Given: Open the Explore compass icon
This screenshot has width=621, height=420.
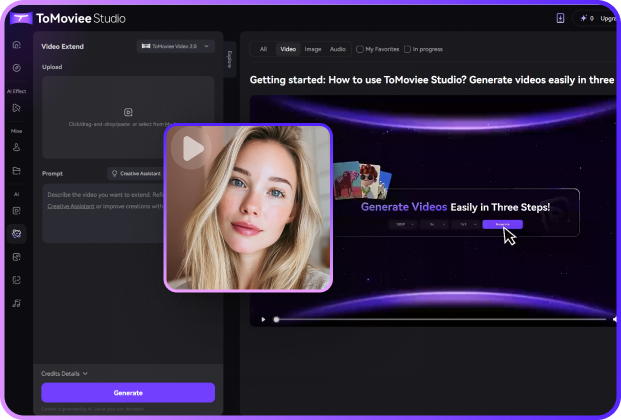Looking at the screenshot, I should click(17, 68).
